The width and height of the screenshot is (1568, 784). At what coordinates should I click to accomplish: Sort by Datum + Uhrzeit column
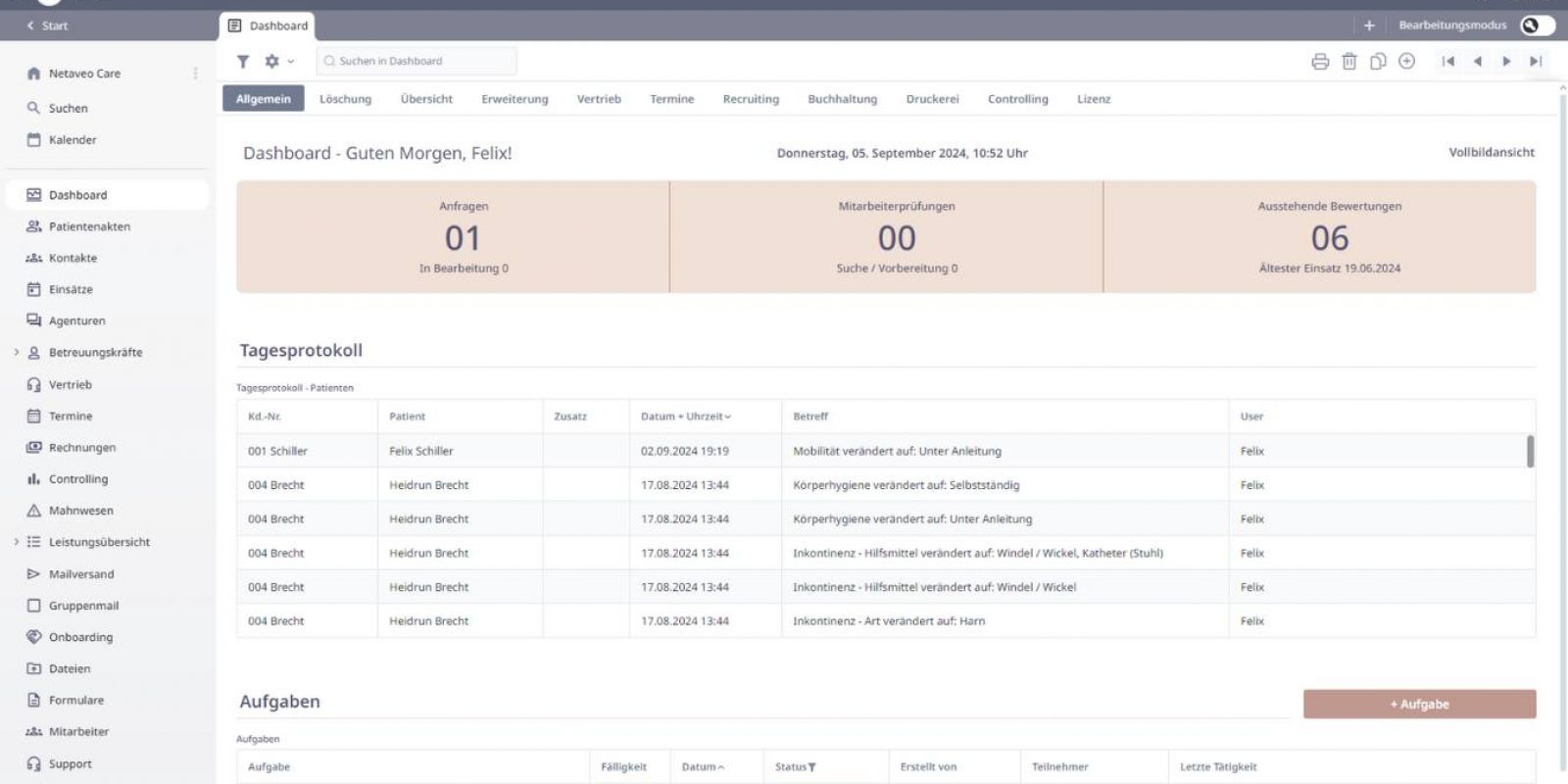(x=685, y=416)
